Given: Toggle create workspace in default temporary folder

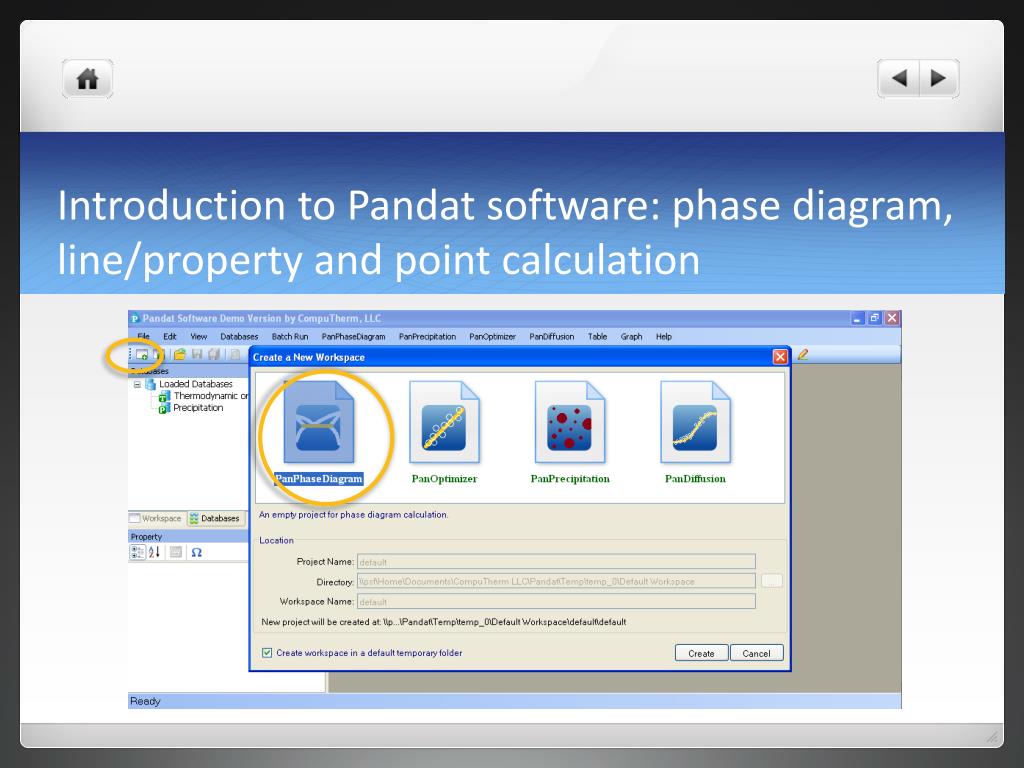Looking at the screenshot, I should pyautogui.click(x=267, y=652).
